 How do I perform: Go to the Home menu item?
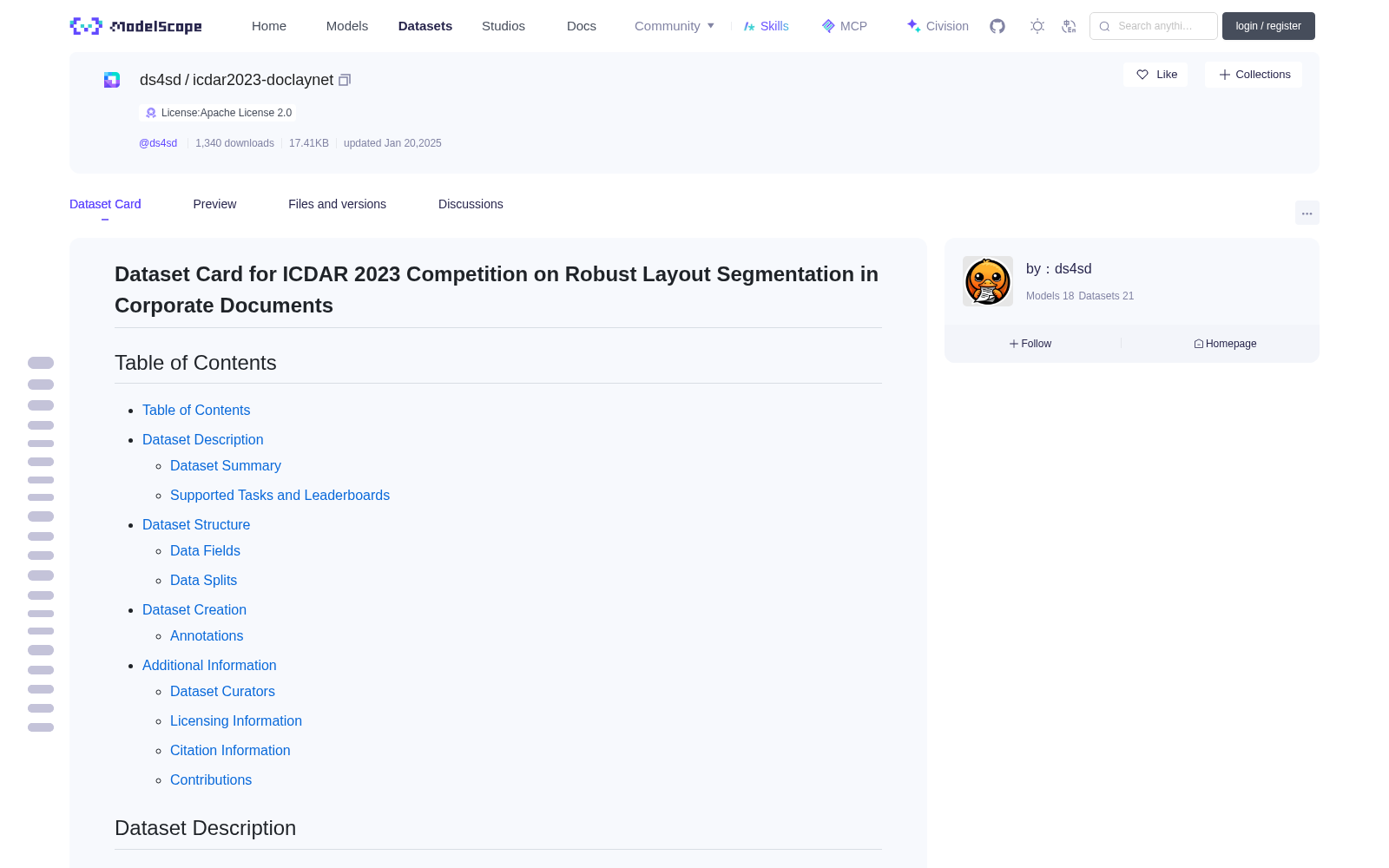[x=269, y=26]
